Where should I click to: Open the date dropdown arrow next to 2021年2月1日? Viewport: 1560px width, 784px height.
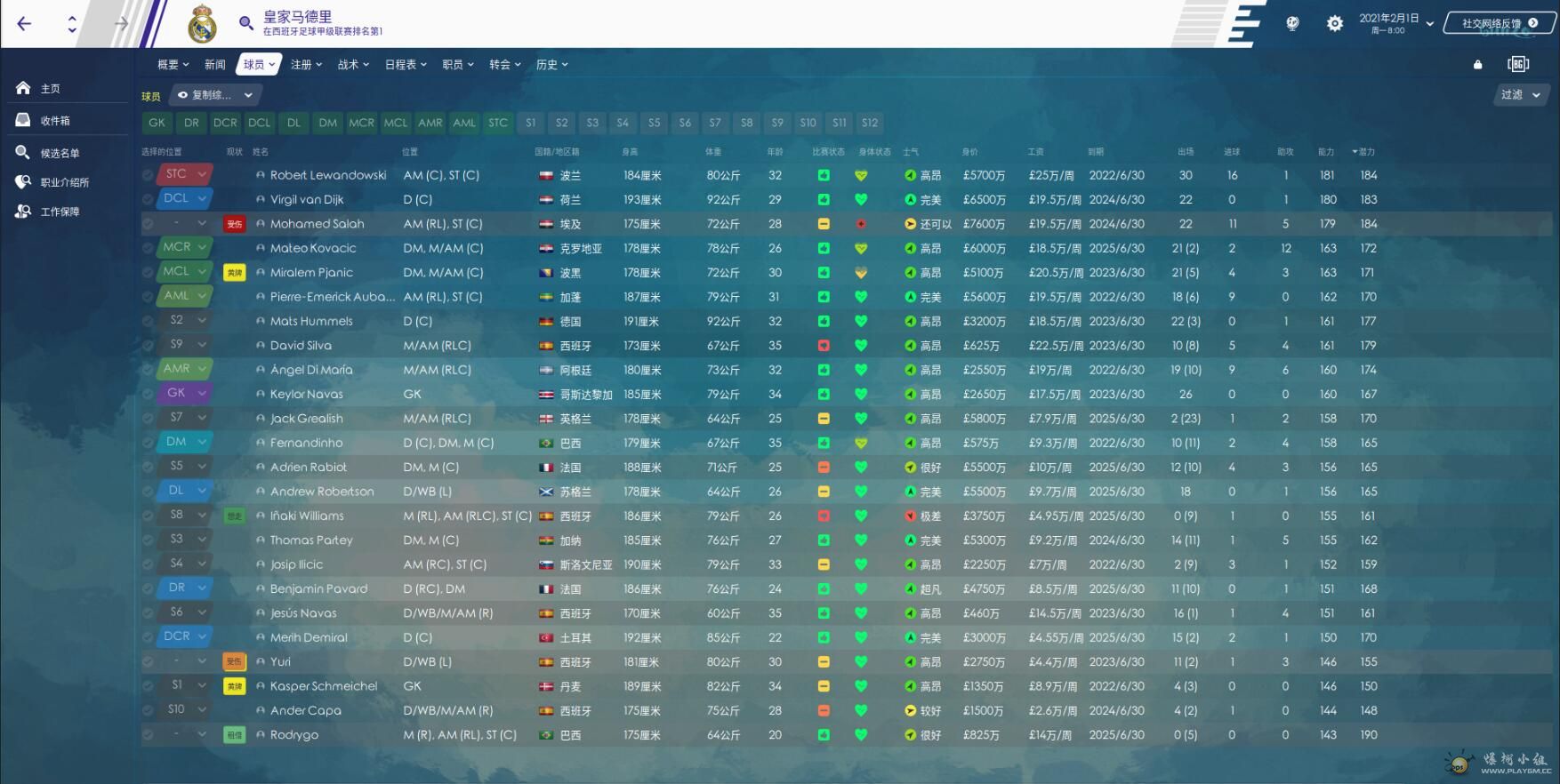tap(1429, 24)
